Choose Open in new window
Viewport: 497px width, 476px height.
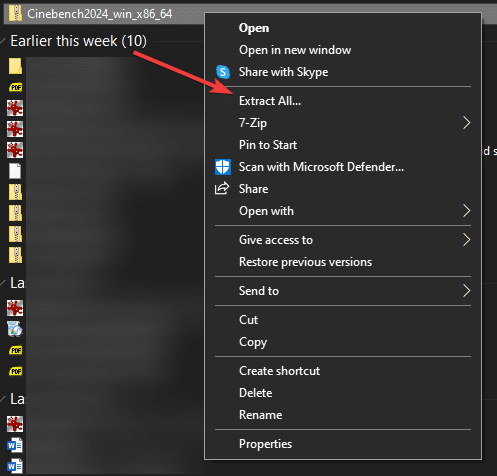(295, 50)
